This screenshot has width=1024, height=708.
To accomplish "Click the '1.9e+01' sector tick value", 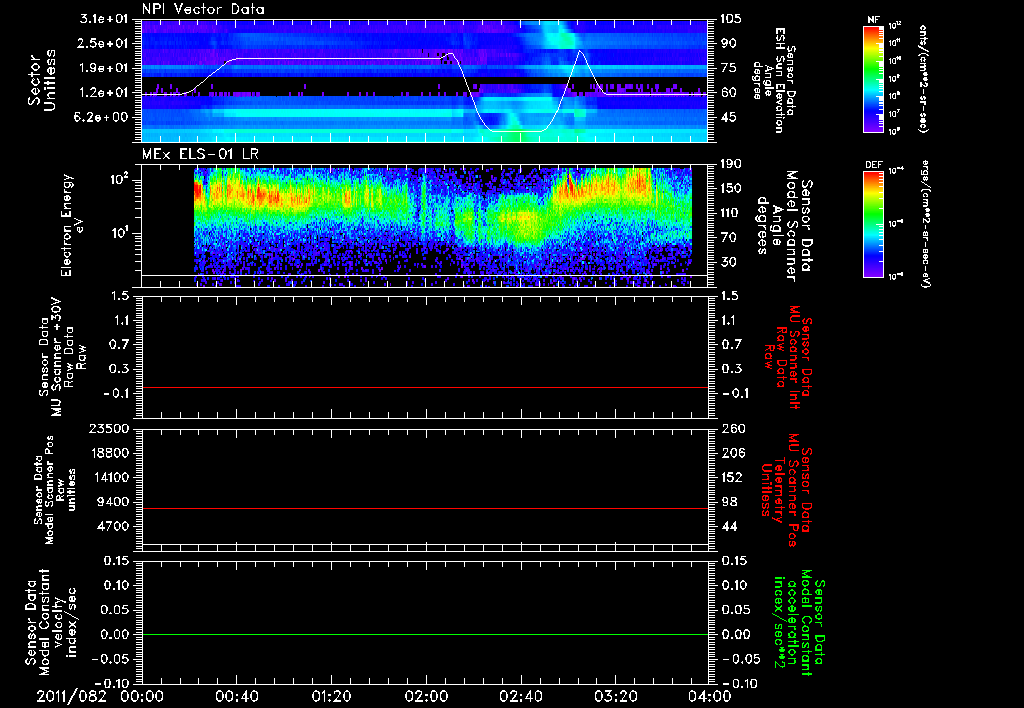I will [104, 68].
